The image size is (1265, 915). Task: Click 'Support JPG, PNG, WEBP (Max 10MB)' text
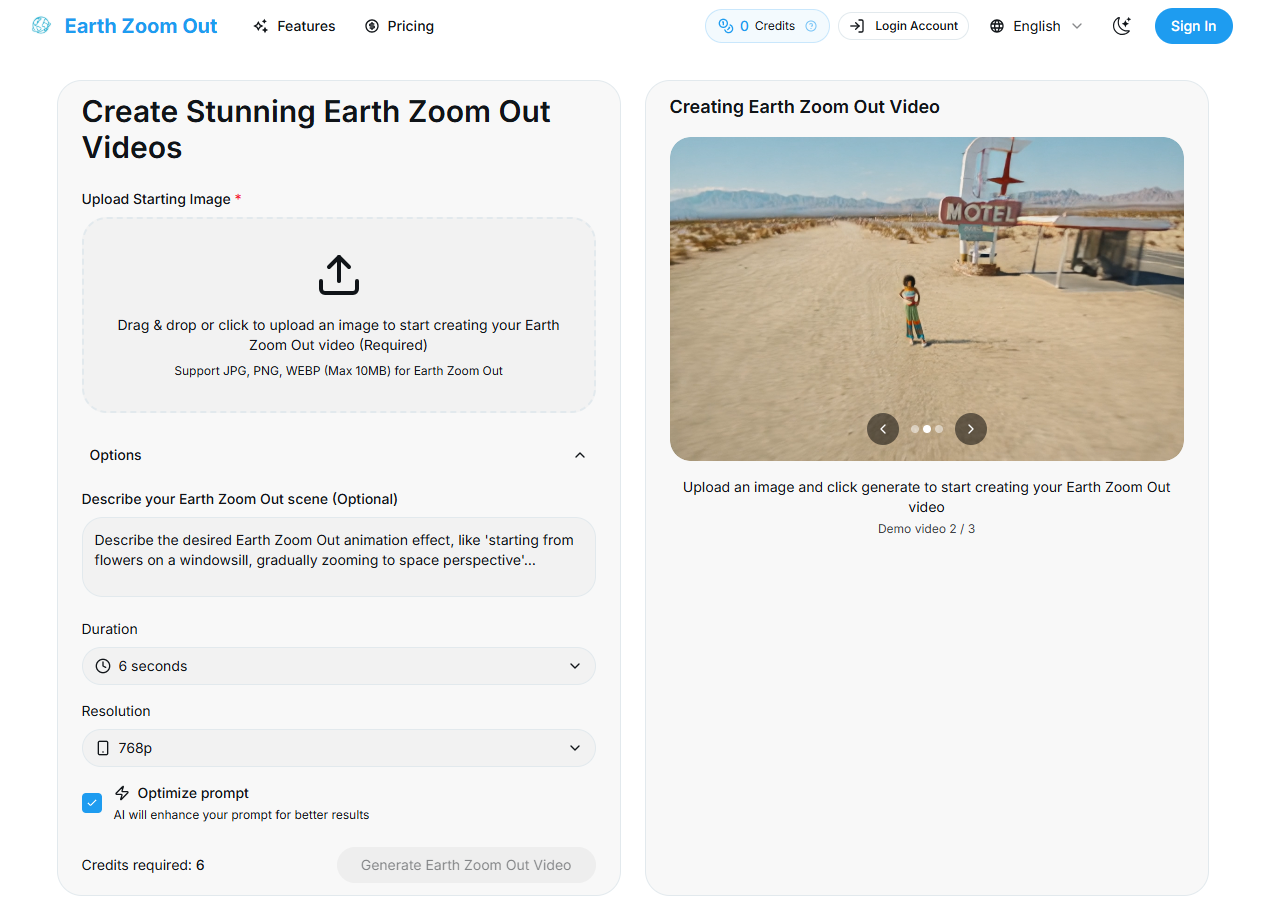coord(339,371)
